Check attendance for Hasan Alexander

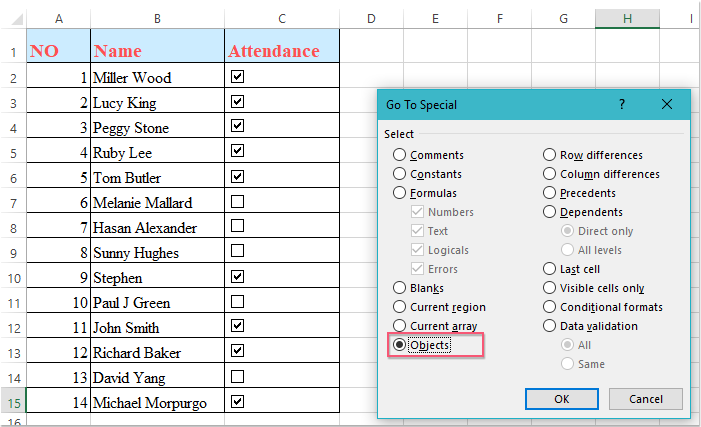pyautogui.click(x=237, y=225)
